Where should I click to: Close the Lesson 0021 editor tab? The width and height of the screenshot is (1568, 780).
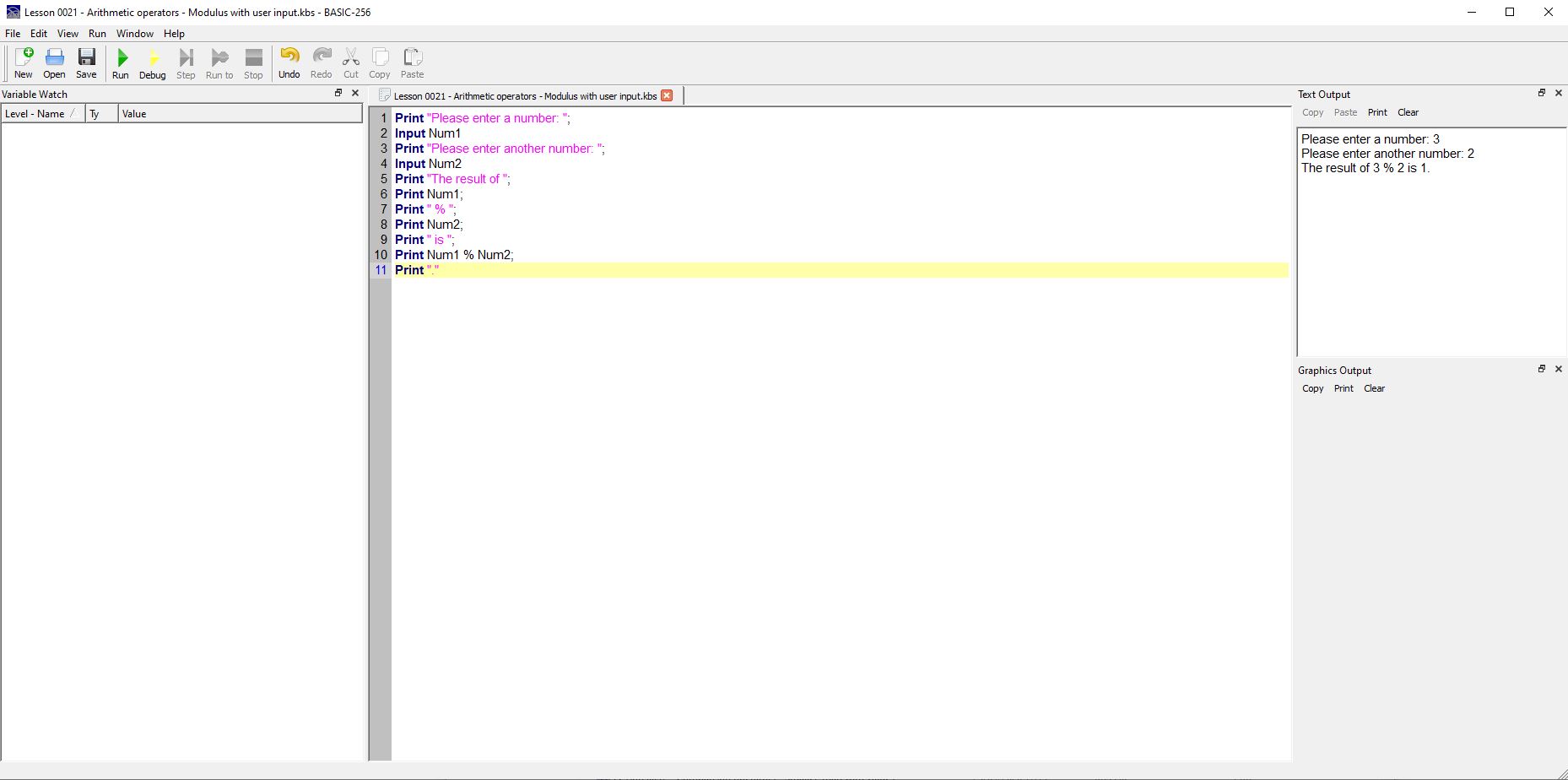click(x=667, y=95)
